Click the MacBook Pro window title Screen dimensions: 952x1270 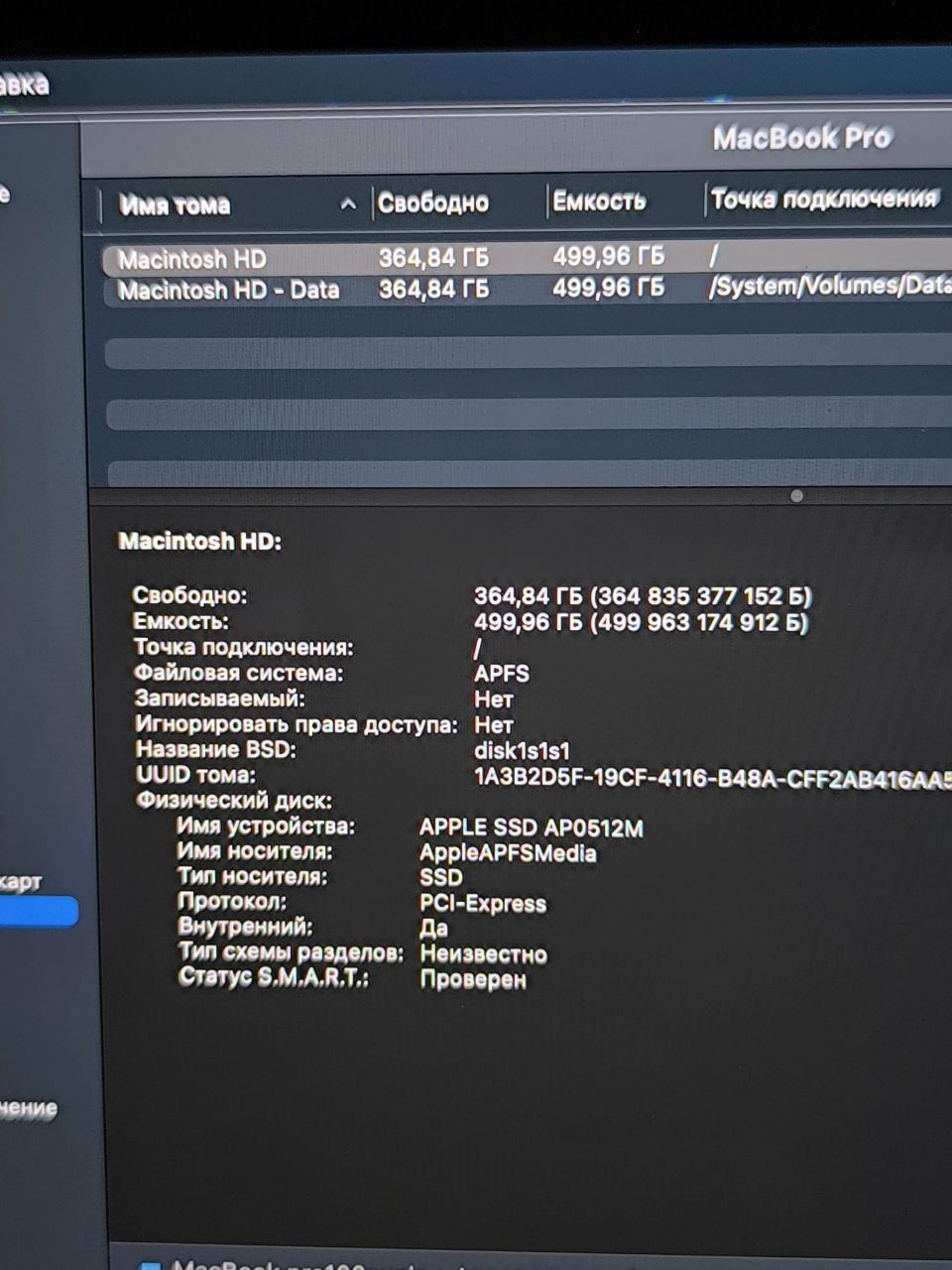[x=802, y=137]
